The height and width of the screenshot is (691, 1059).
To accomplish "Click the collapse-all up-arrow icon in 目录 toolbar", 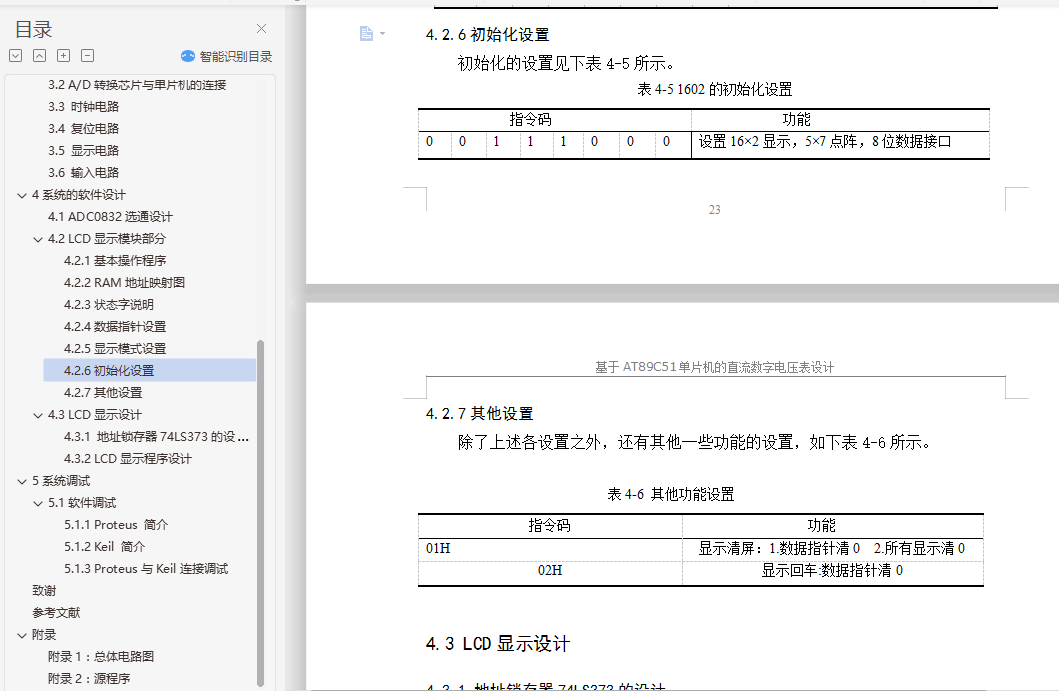I will pos(40,56).
